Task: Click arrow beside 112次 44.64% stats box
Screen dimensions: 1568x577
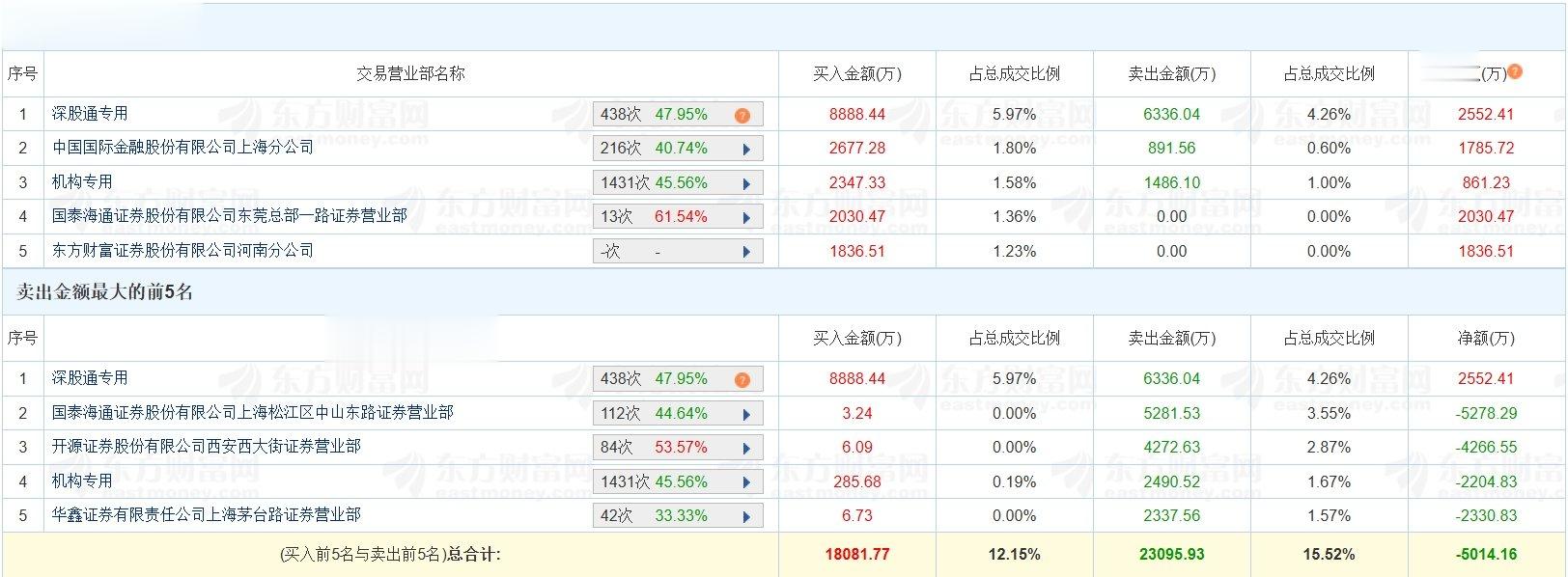Action: (746, 414)
